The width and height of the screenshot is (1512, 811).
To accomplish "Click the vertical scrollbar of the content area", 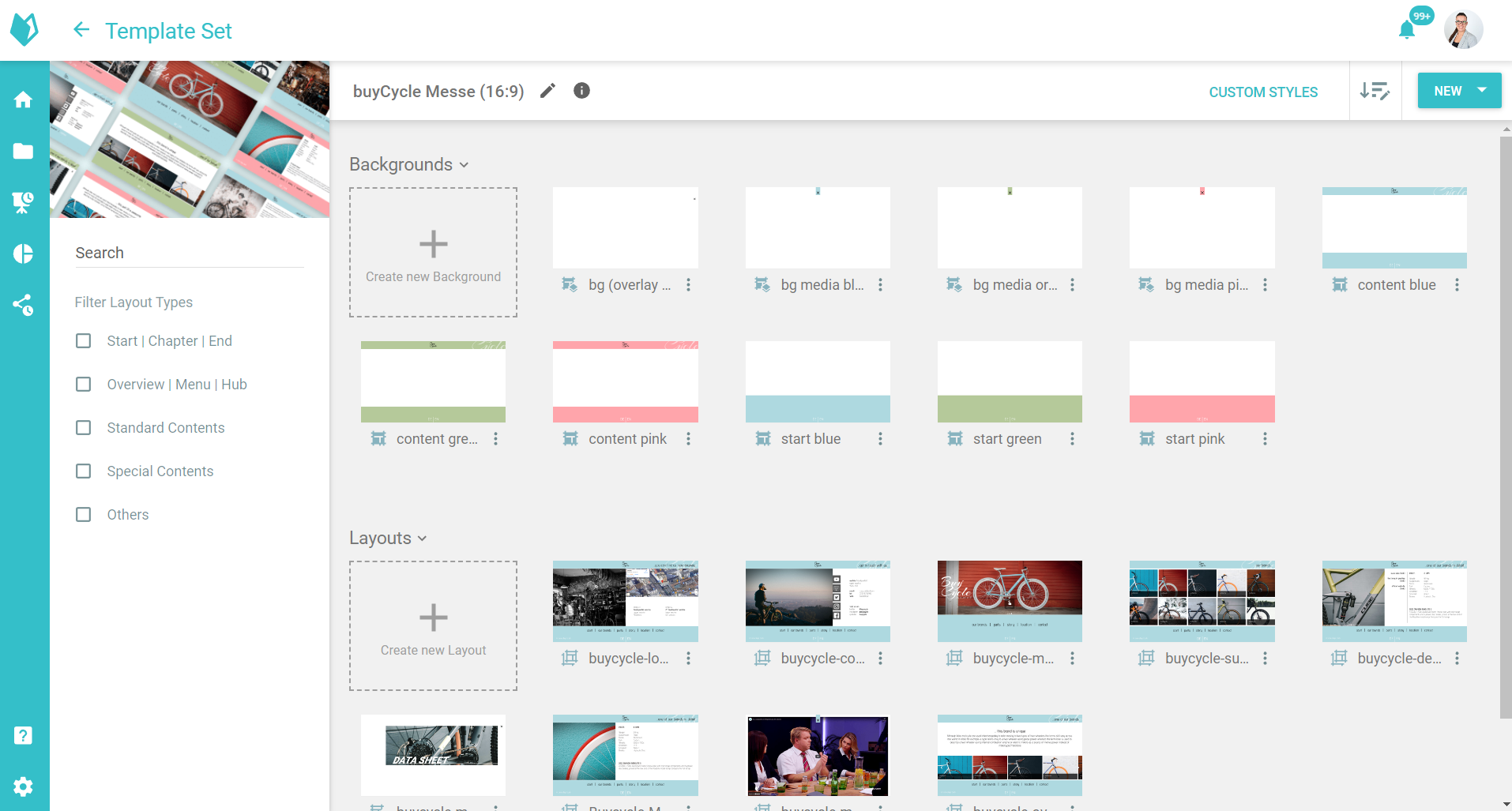I will (1506, 426).
